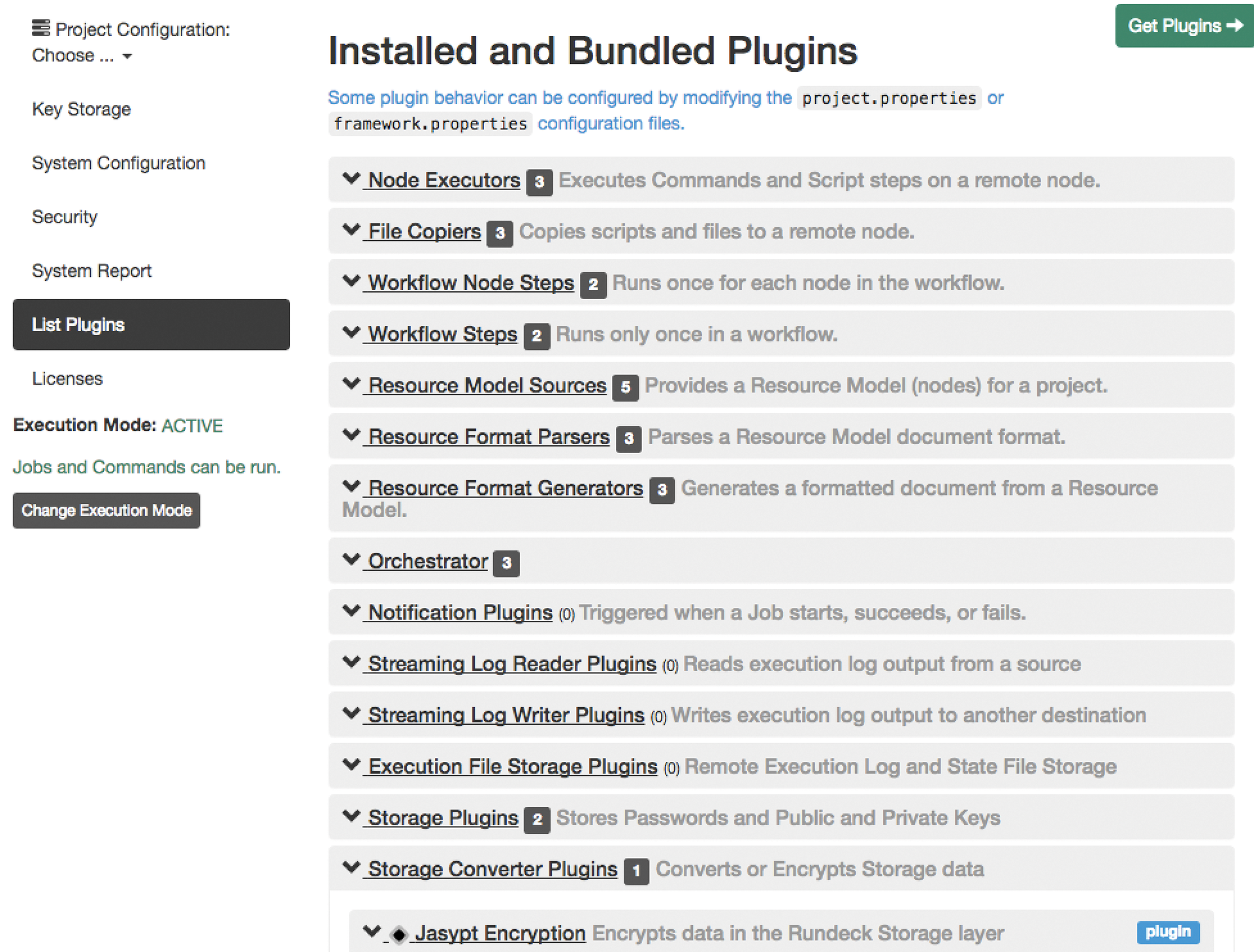Select the Licenses sidebar item

click(x=67, y=378)
